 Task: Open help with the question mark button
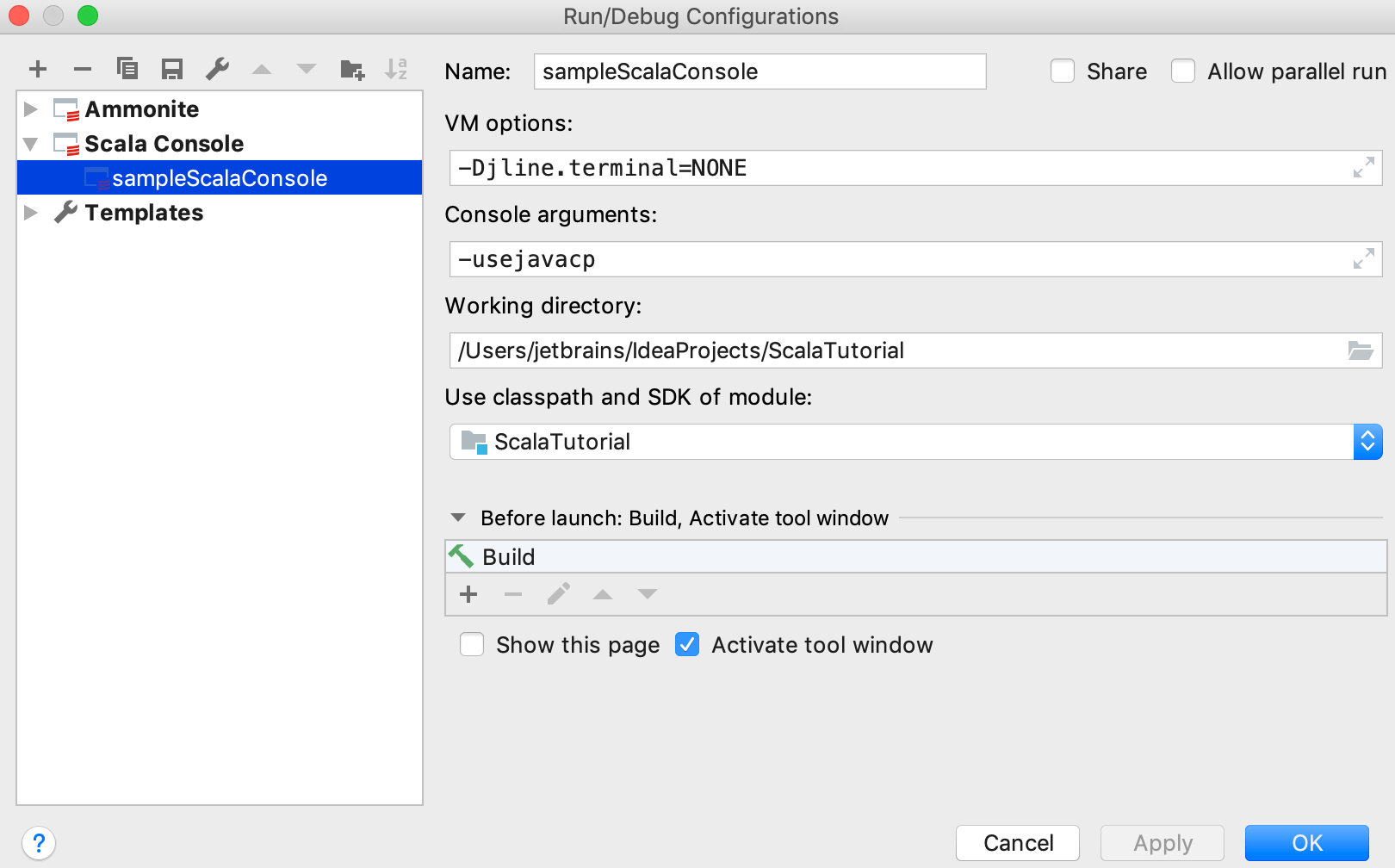37,843
